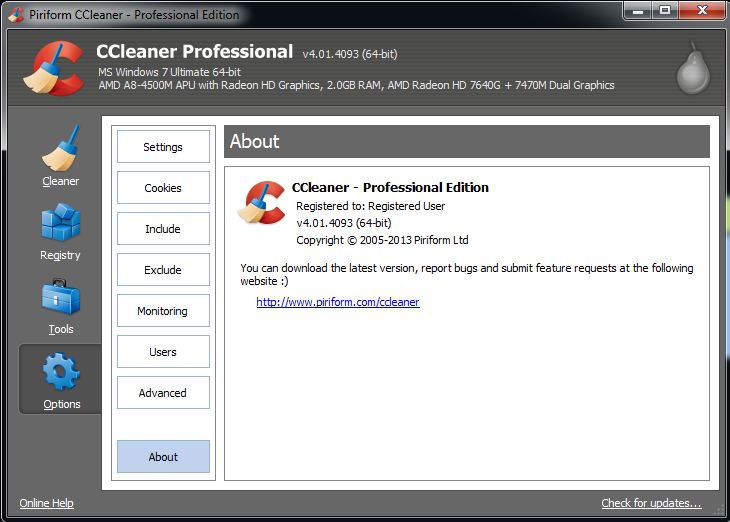Open the Online Help link
Screen dimensions: 730x522
[x=47, y=503]
